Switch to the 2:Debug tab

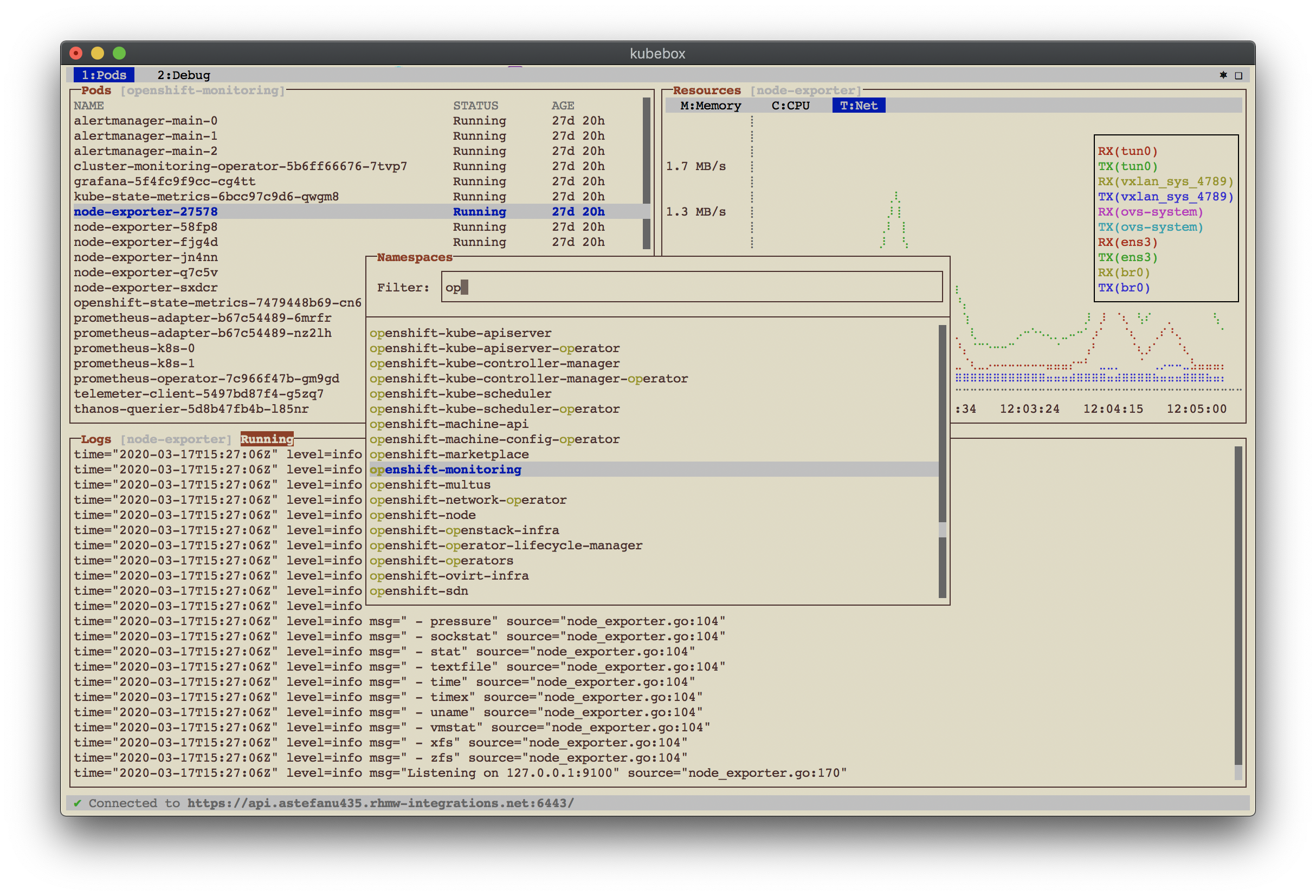183,75
